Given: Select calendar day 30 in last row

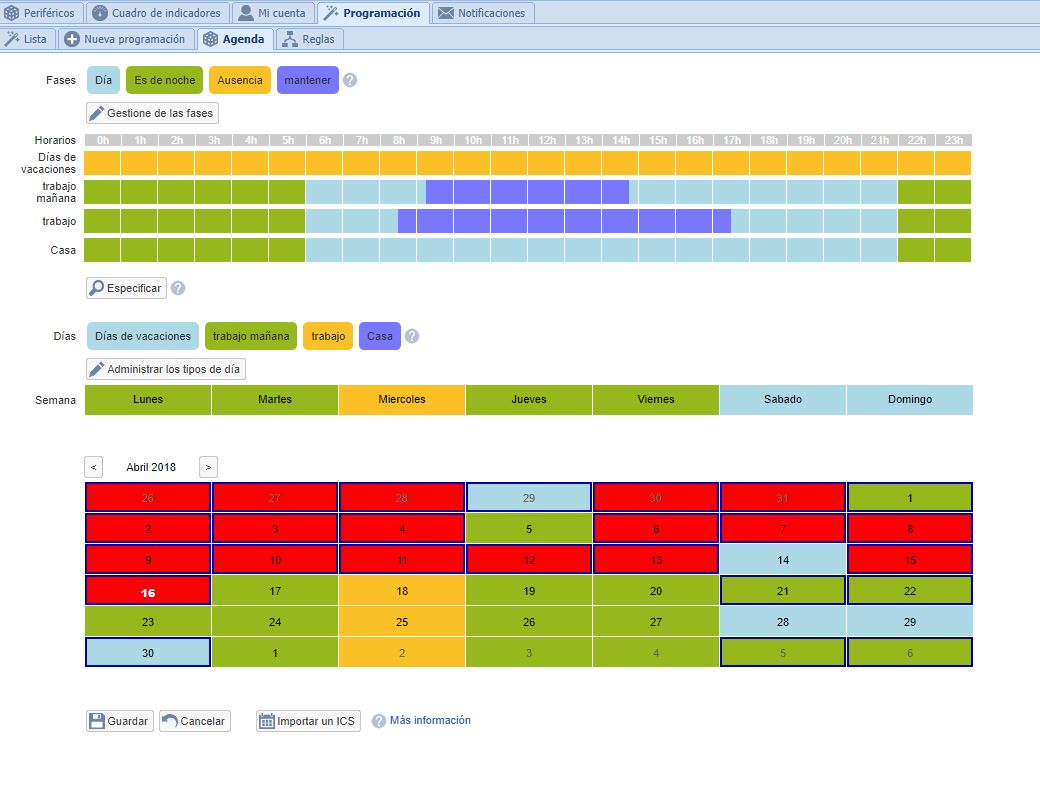Looking at the screenshot, I should coord(148,653).
